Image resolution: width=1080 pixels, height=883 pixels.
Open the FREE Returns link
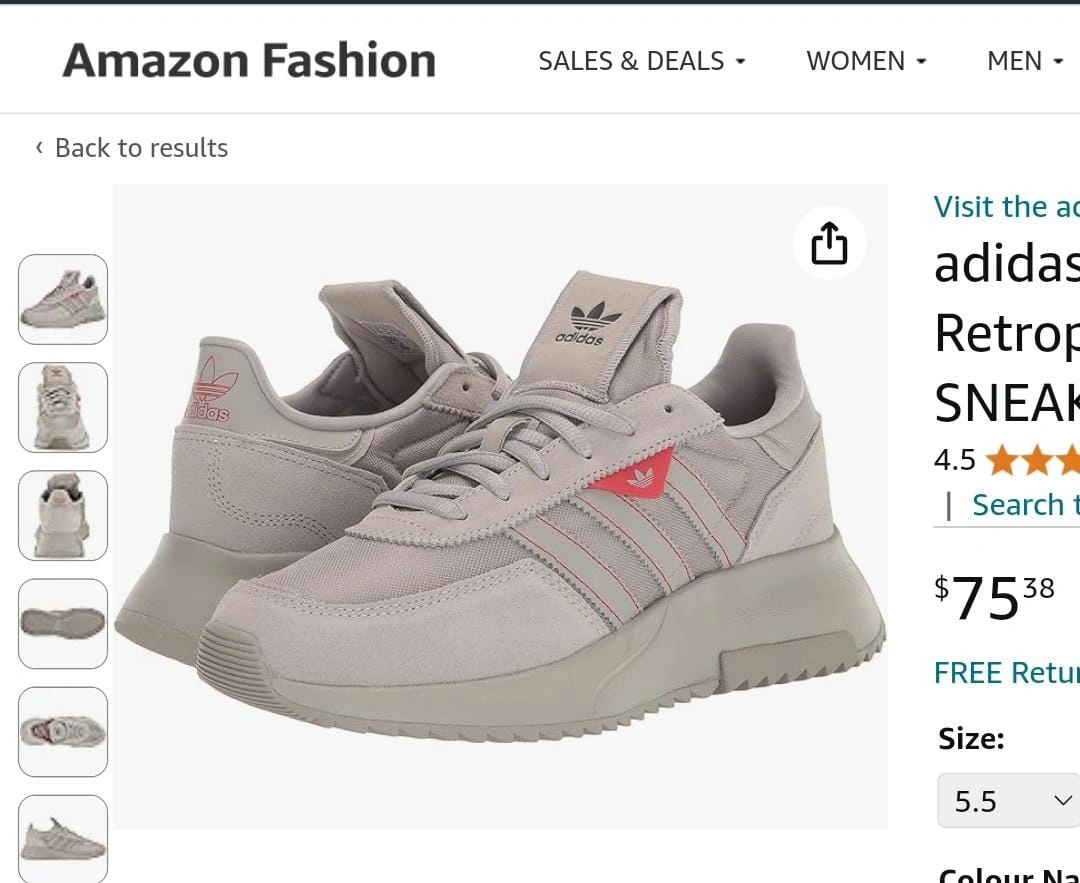point(1006,672)
